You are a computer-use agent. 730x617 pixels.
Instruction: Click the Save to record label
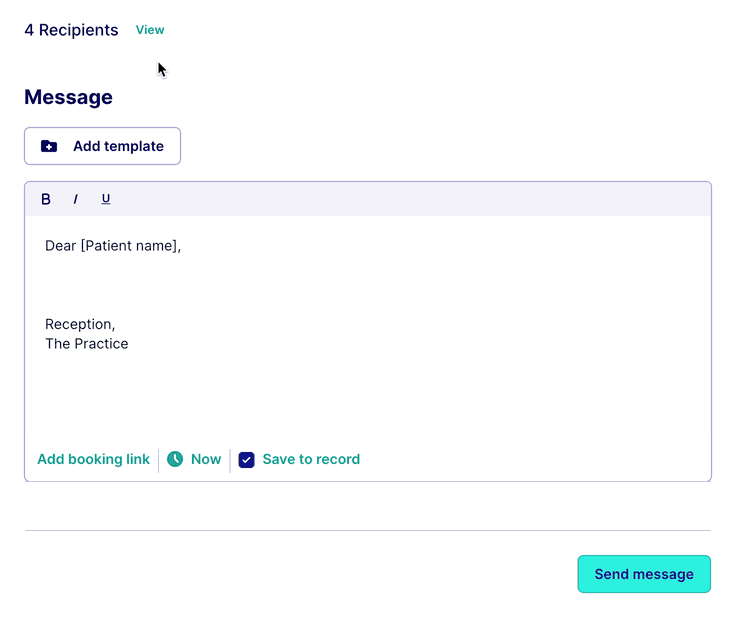(x=311, y=459)
